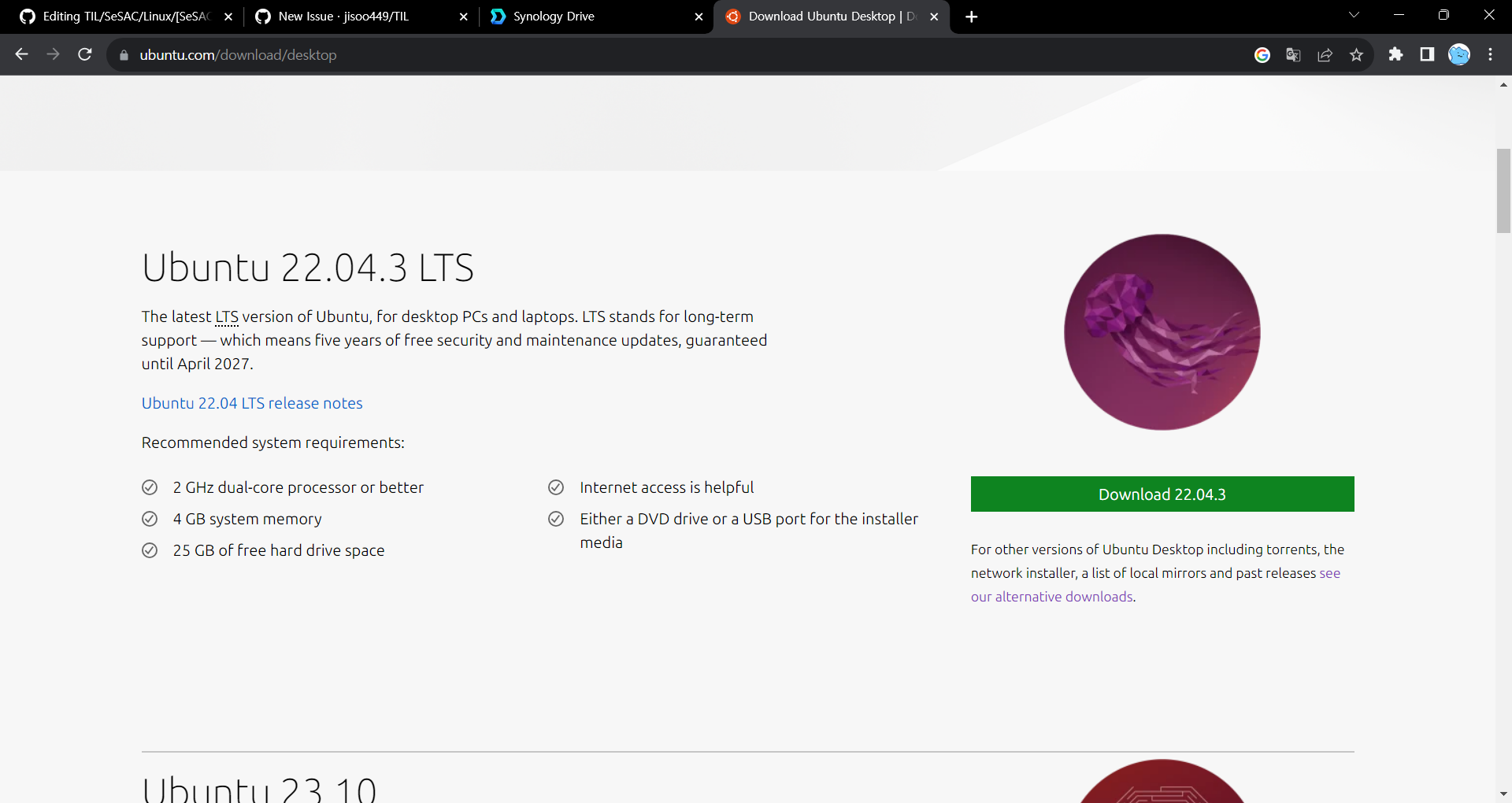Viewport: 1512px width, 803px height.
Task: Toggle the browser side panel
Action: (1427, 54)
